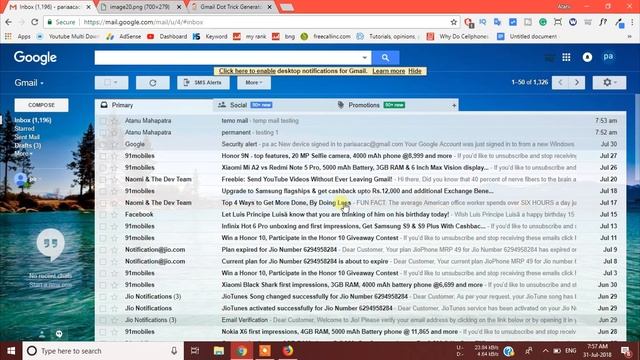Switch to Gmail Dot Trick Generator tab
640x360 pixels.
(231, 7)
